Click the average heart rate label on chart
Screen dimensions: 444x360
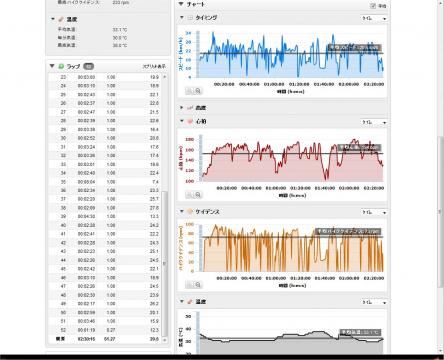coord(359,147)
